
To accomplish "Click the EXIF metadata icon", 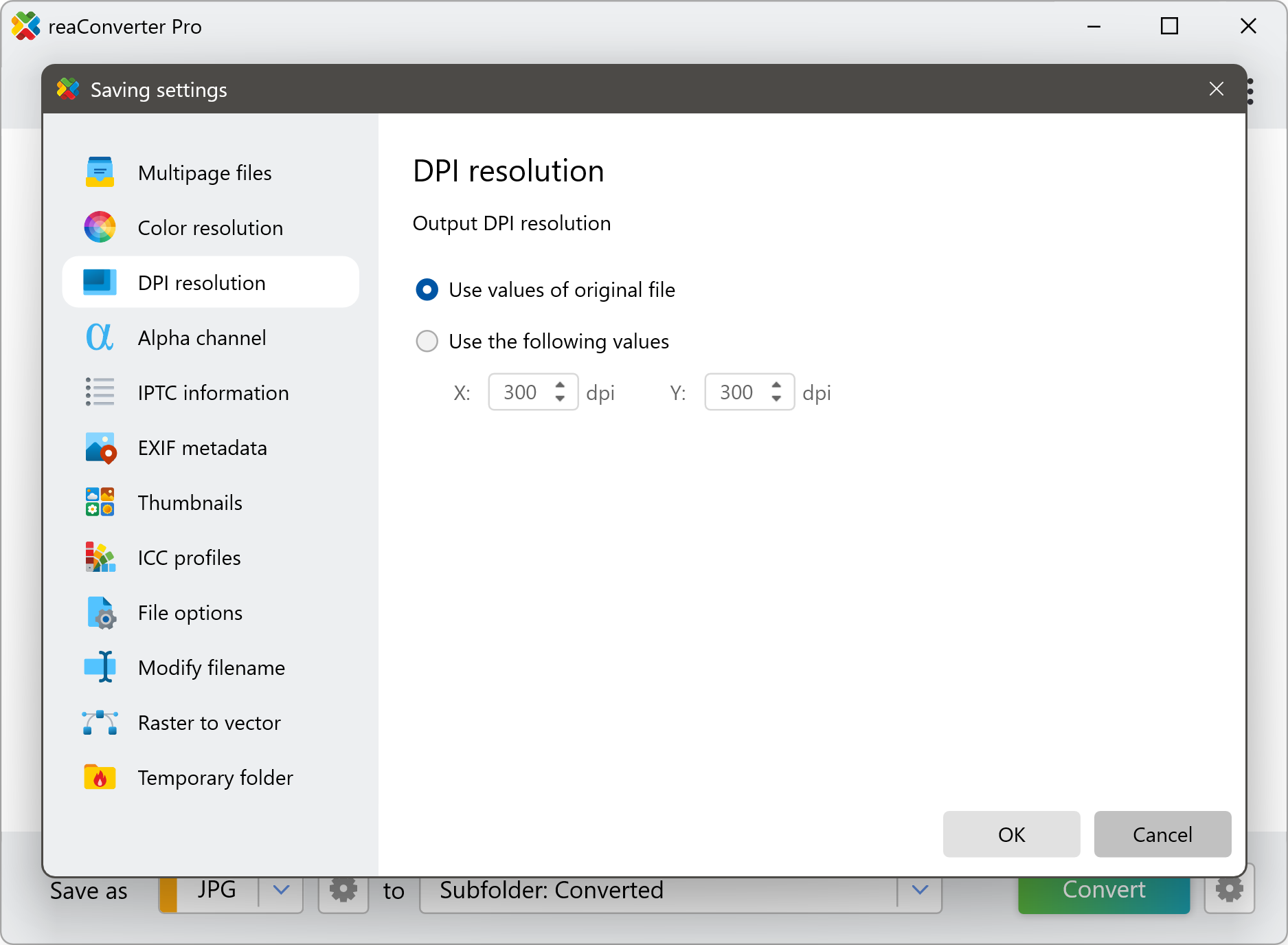I will point(100,448).
